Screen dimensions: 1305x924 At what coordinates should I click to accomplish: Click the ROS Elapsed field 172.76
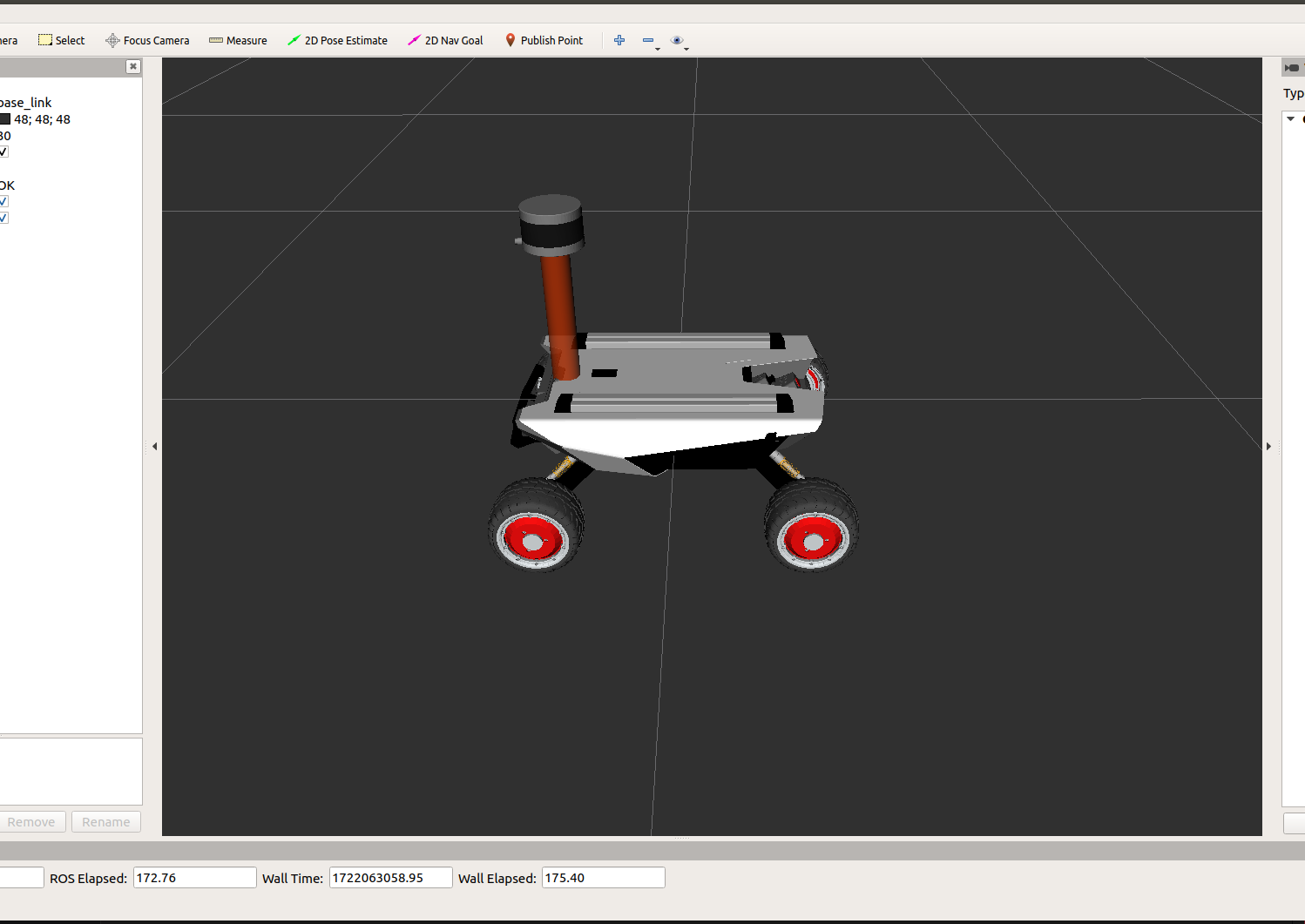(x=195, y=878)
